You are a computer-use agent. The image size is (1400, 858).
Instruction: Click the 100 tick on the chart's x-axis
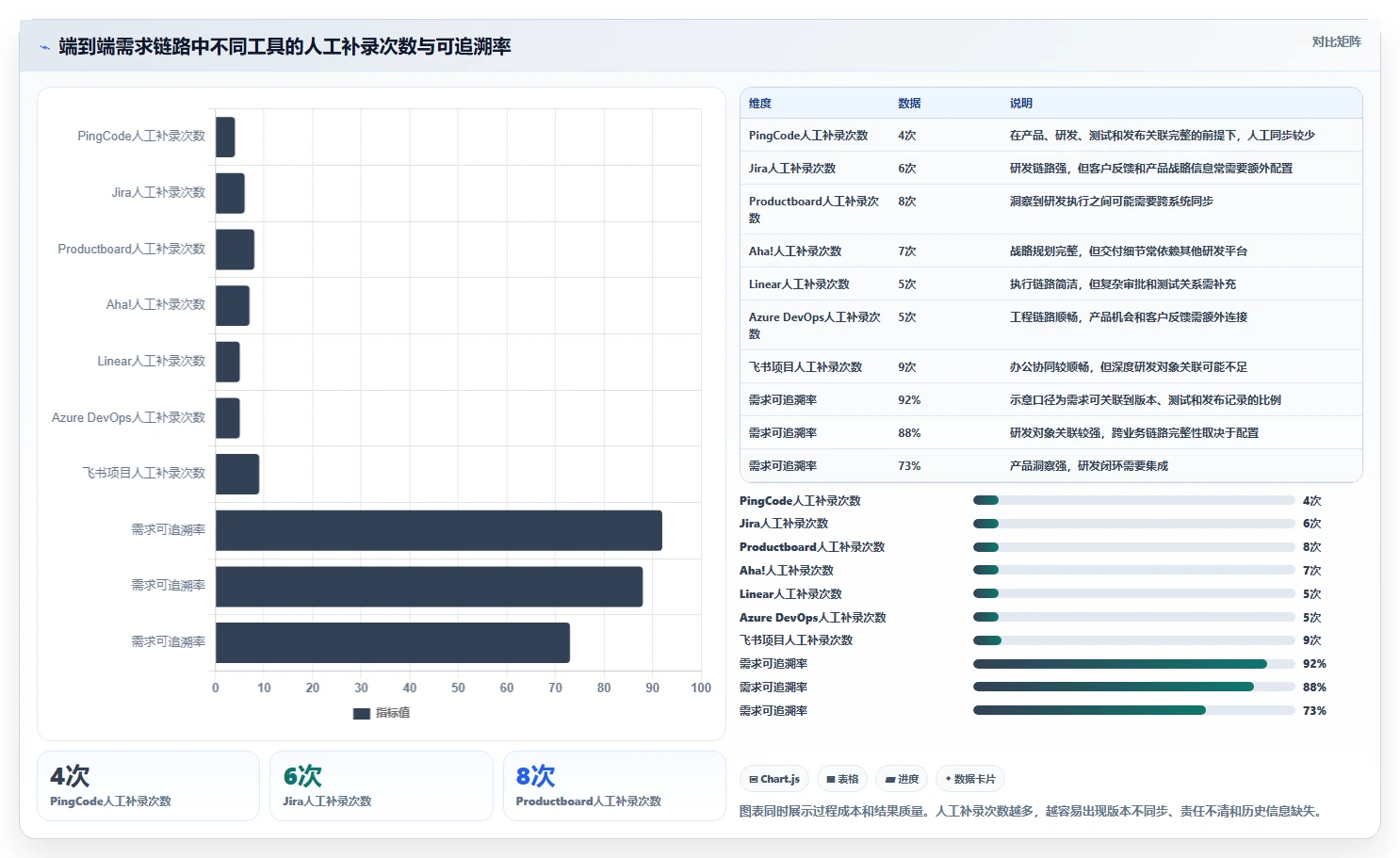pyautogui.click(x=701, y=688)
